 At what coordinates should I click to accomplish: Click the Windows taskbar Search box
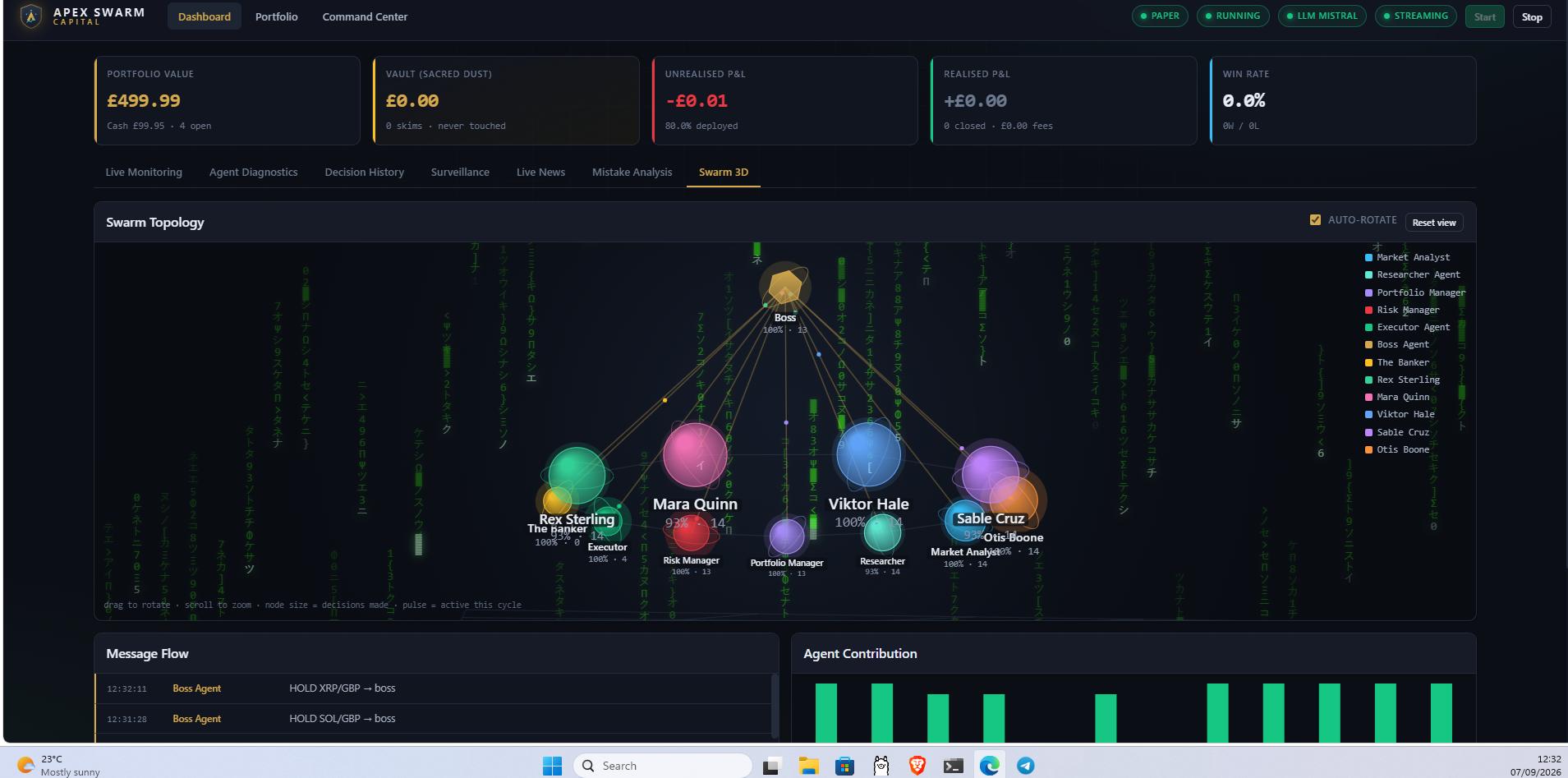coord(662,766)
